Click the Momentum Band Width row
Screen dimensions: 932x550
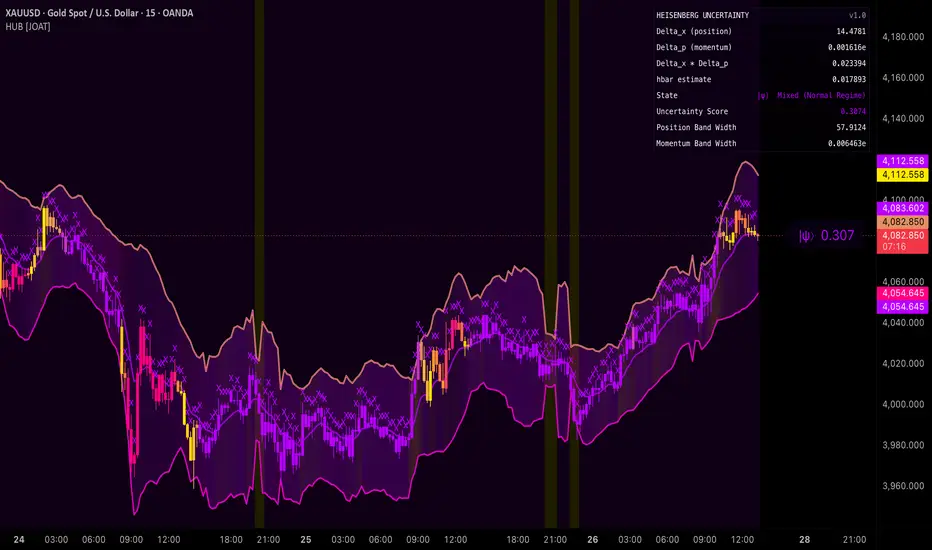(x=761, y=143)
